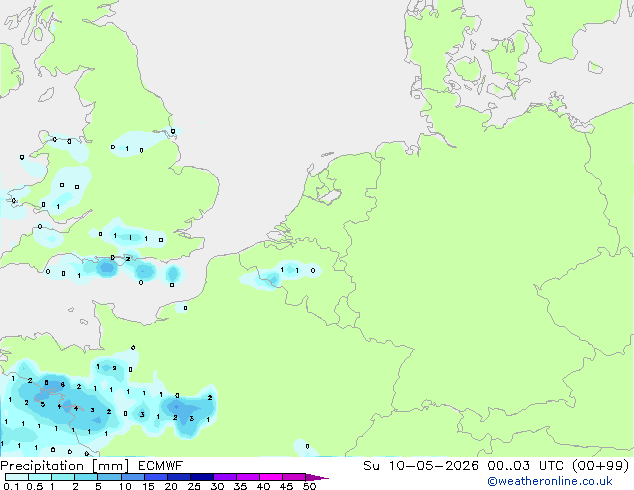The height and width of the screenshot is (490, 634).
Task: Select the 40–45 mm magenta legend swatch
Action: click(x=271, y=477)
